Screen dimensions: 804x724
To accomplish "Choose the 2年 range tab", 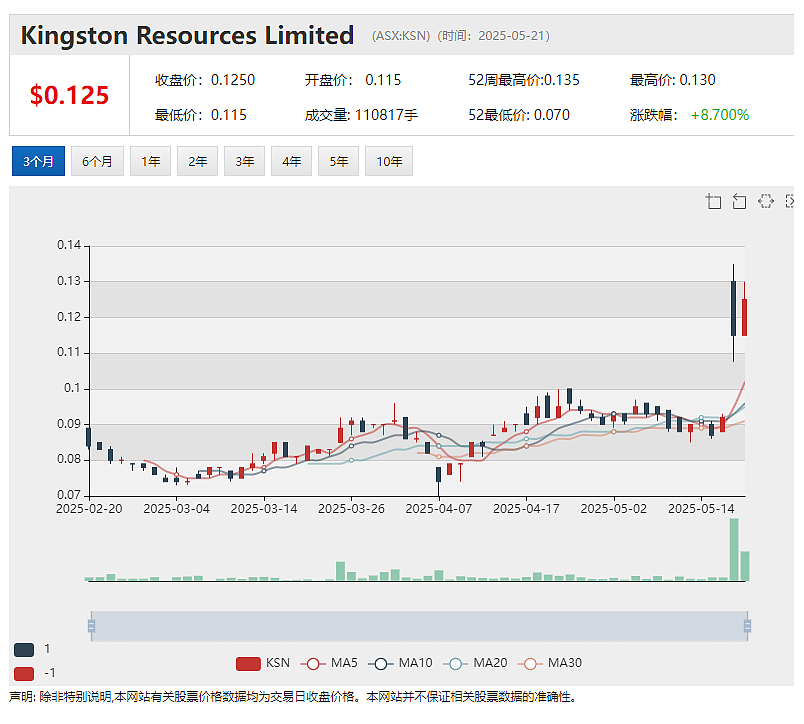I will 197,162.
